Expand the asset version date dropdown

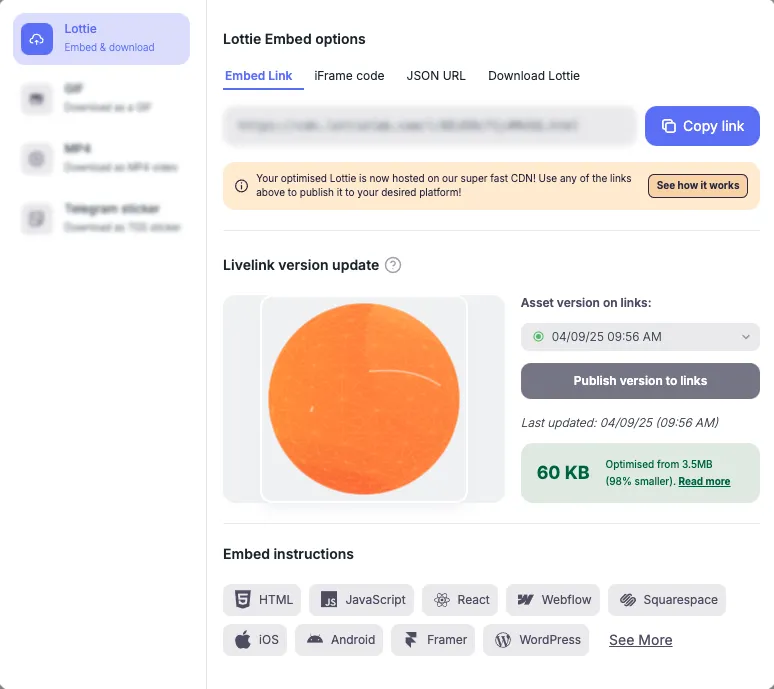(640, 337)
